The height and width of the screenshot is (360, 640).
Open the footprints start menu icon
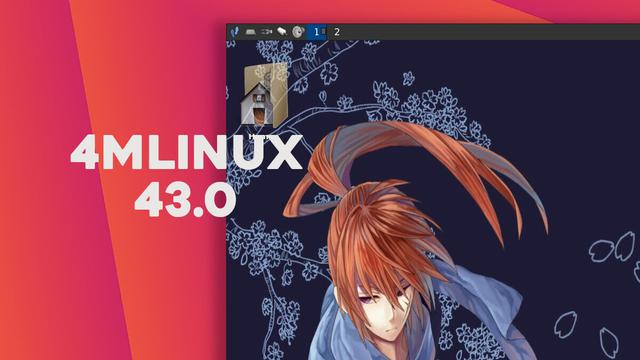[235, 32]
